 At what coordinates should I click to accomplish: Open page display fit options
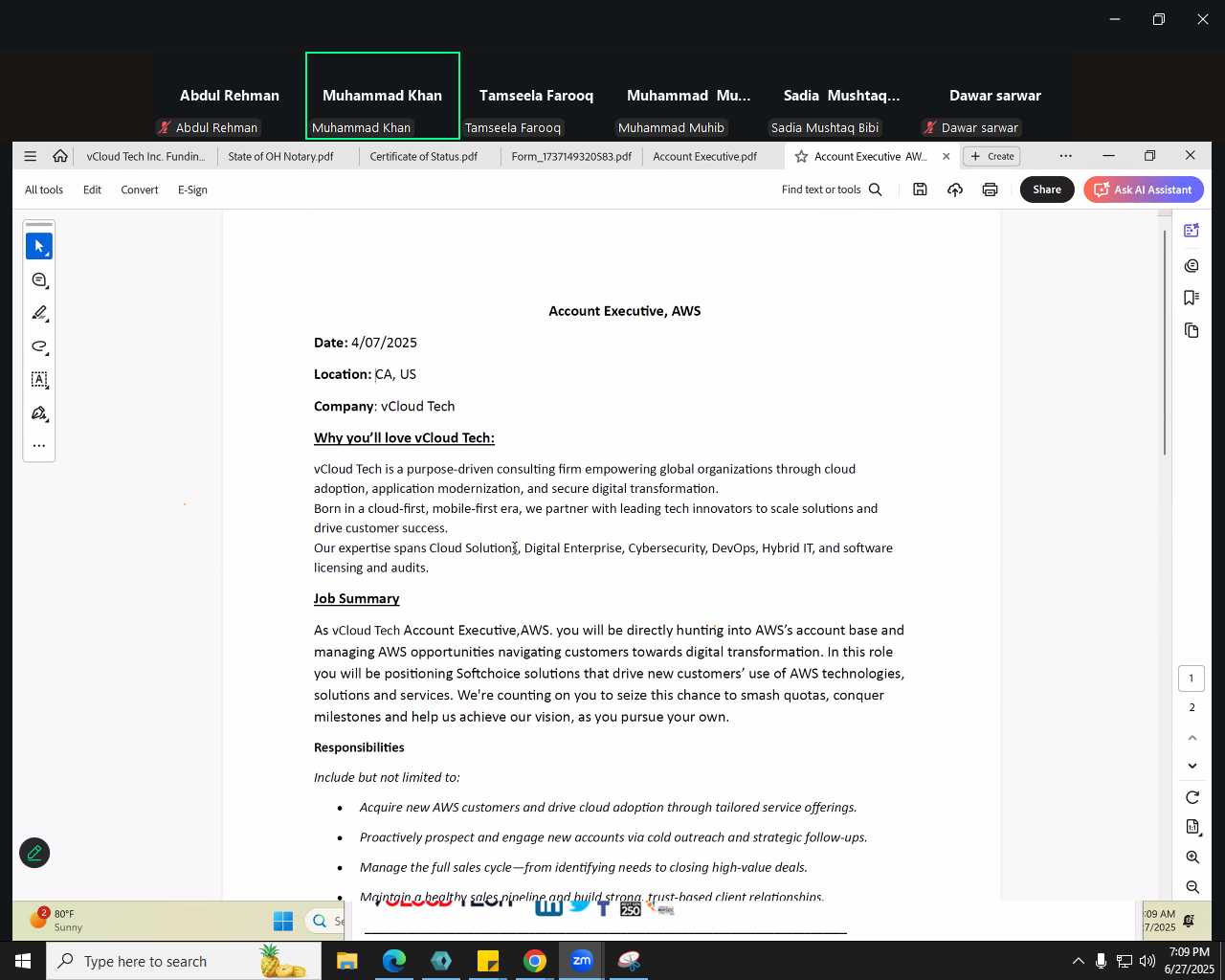tap(1192, 827)
